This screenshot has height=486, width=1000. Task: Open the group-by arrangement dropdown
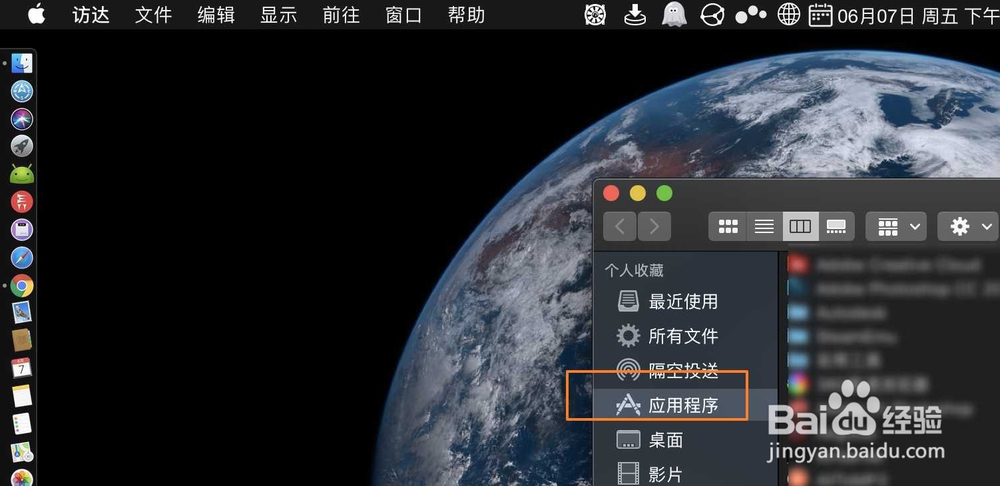(x=896, y=226)
